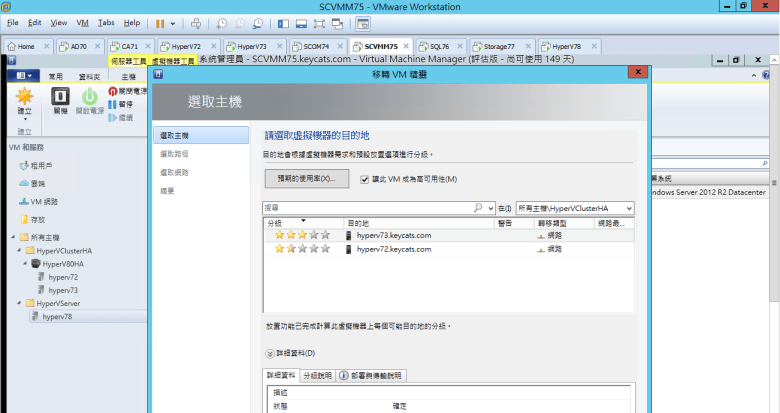Select the VM 網路 item in sidebar
Screen dimensions: 780x413
click(x=42, y=202)
